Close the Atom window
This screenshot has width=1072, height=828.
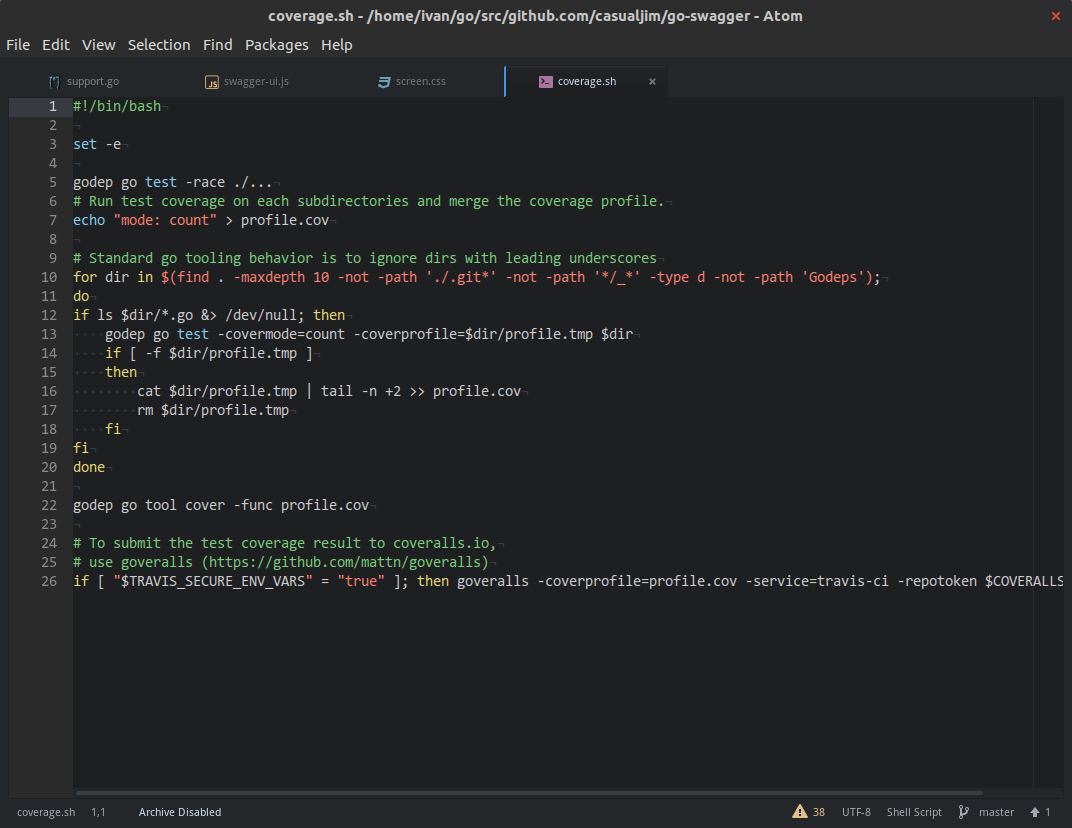click(x=1056, y=16)
